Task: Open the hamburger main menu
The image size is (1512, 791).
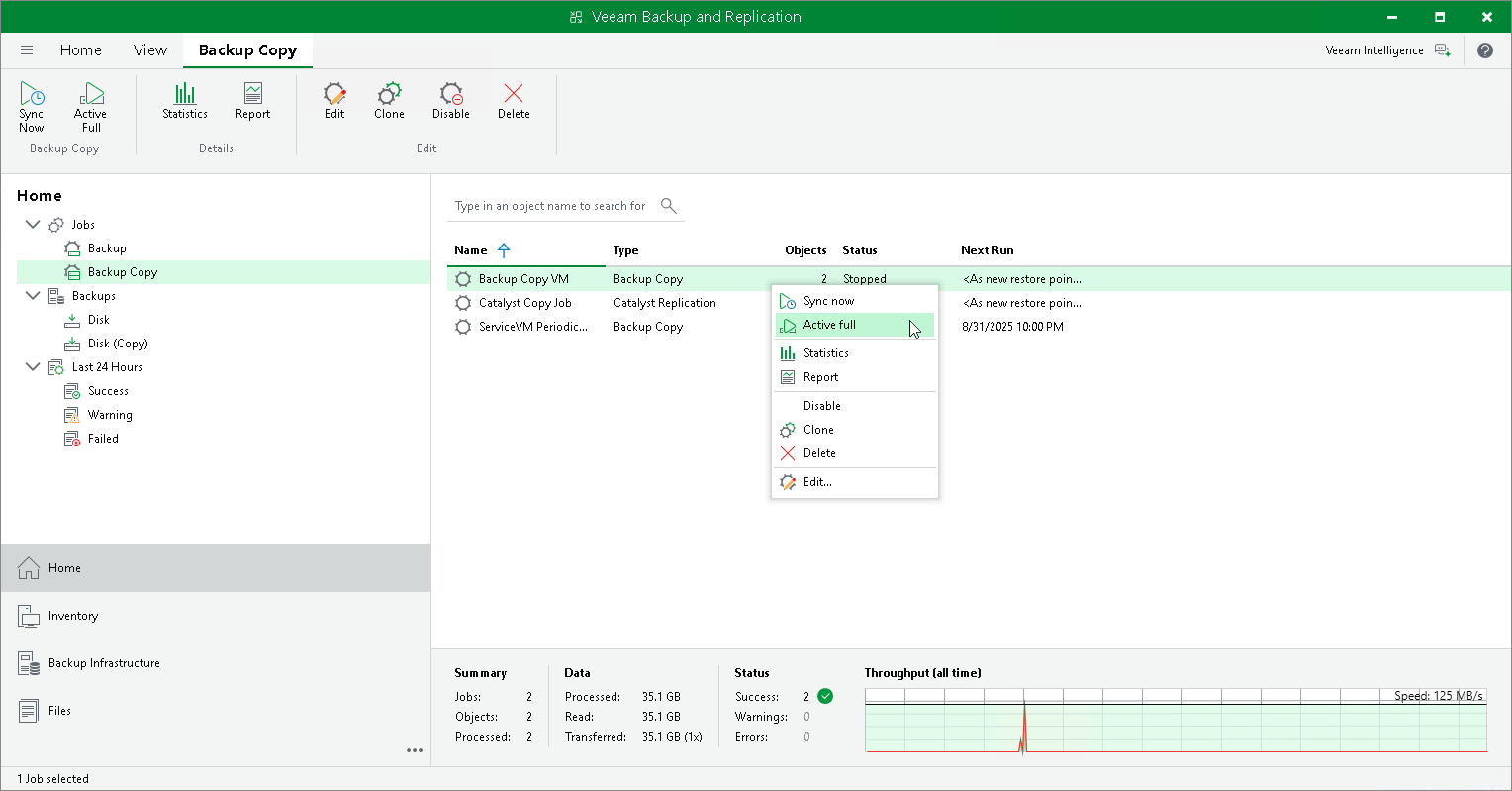Action: pos(27,50)
